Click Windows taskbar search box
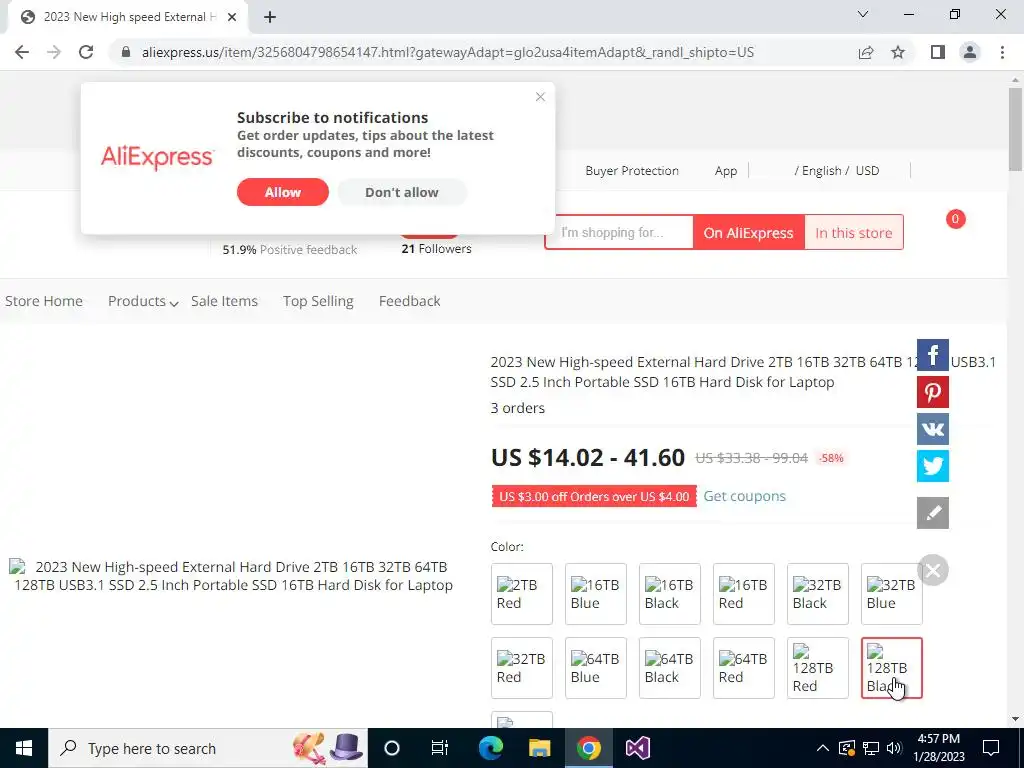 [x=208, y=748]
